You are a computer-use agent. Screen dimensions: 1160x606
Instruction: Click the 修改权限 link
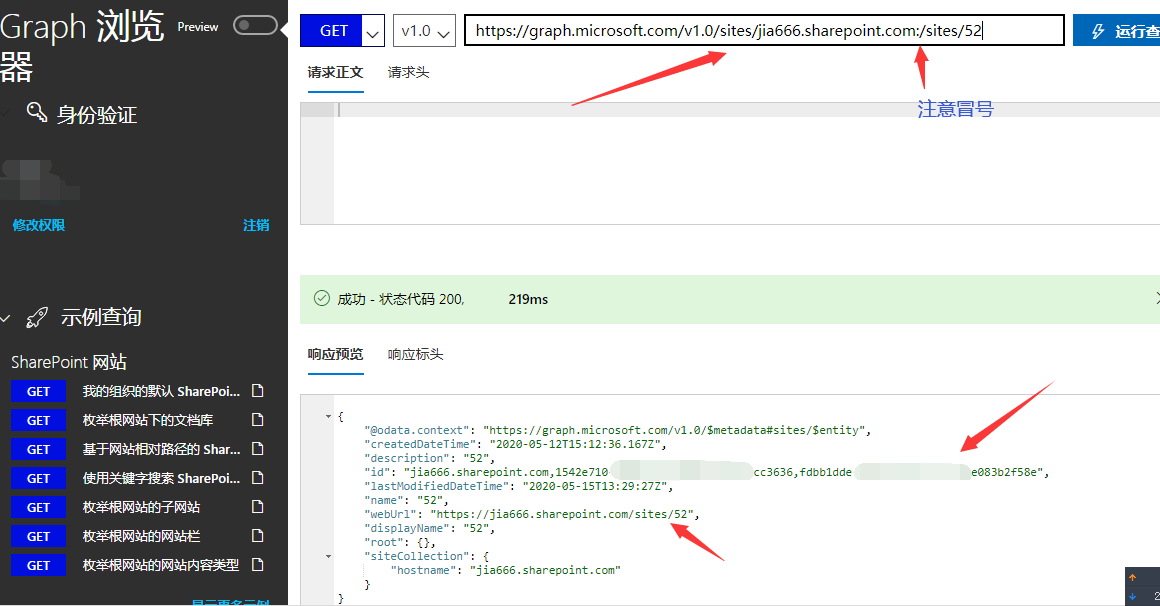coord(38,225)
